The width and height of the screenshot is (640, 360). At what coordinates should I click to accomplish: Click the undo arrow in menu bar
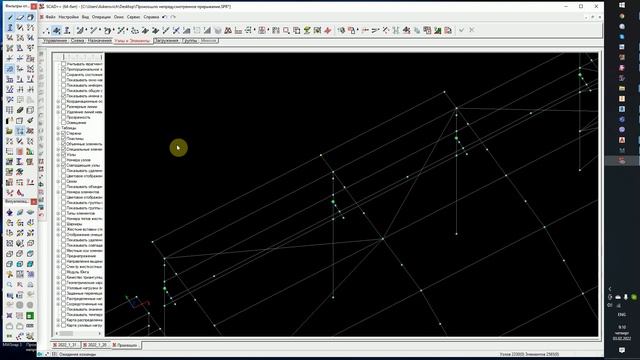[164, 17]
